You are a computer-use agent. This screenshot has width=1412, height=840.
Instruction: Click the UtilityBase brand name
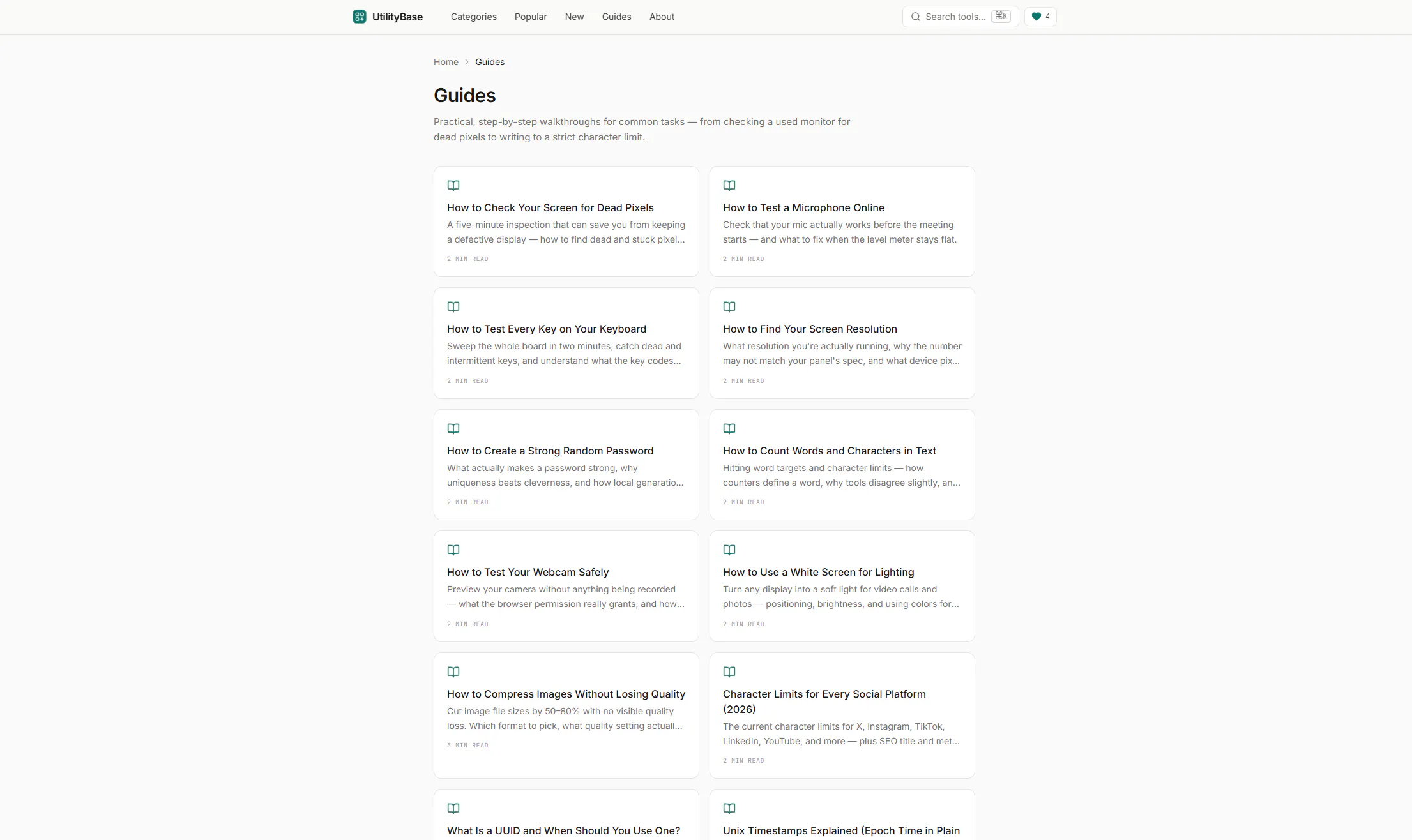tap(397, 17)
